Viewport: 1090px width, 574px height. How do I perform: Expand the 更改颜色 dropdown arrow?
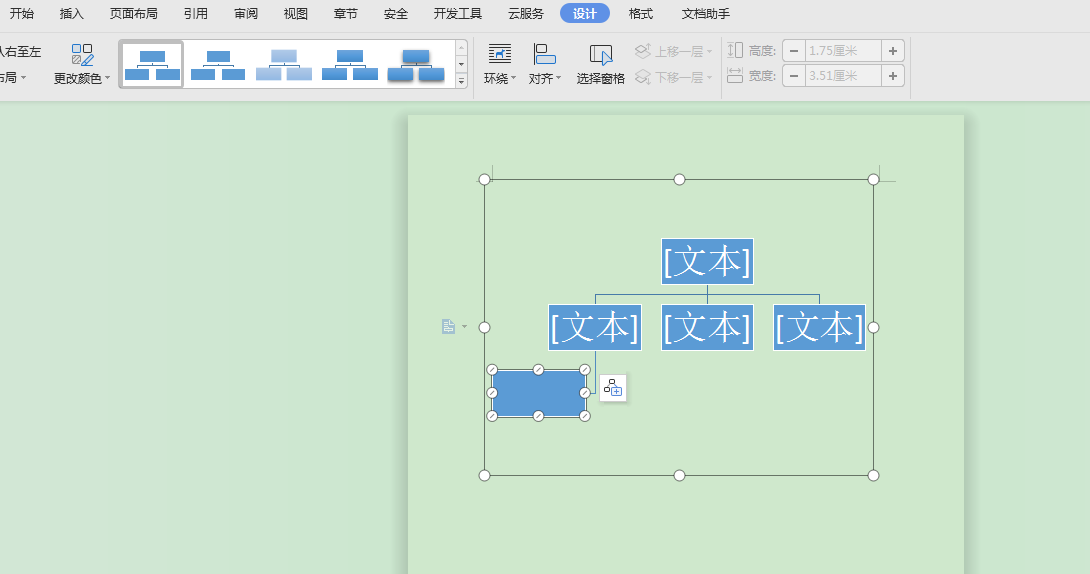108,78
